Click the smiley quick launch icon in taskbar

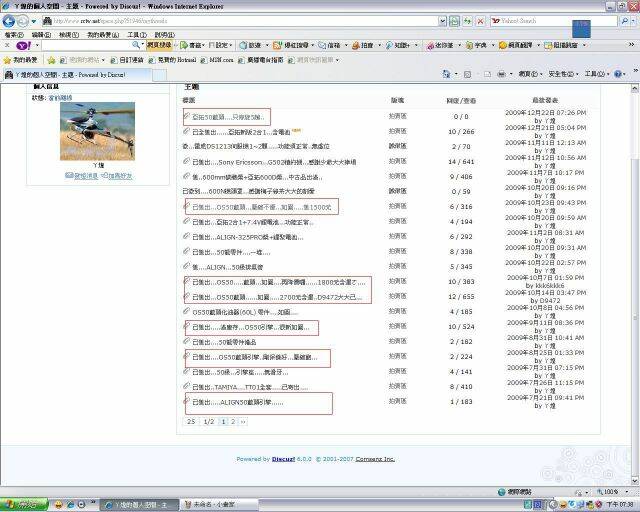point(59,505)
